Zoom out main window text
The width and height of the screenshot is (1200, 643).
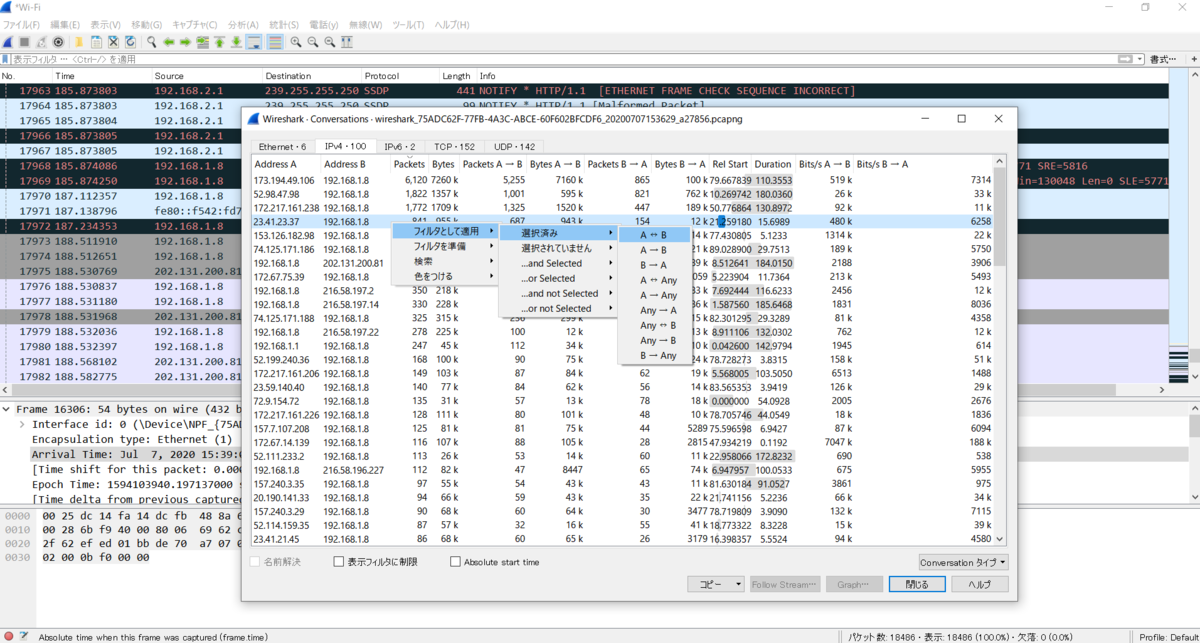(x=313, y=42)
